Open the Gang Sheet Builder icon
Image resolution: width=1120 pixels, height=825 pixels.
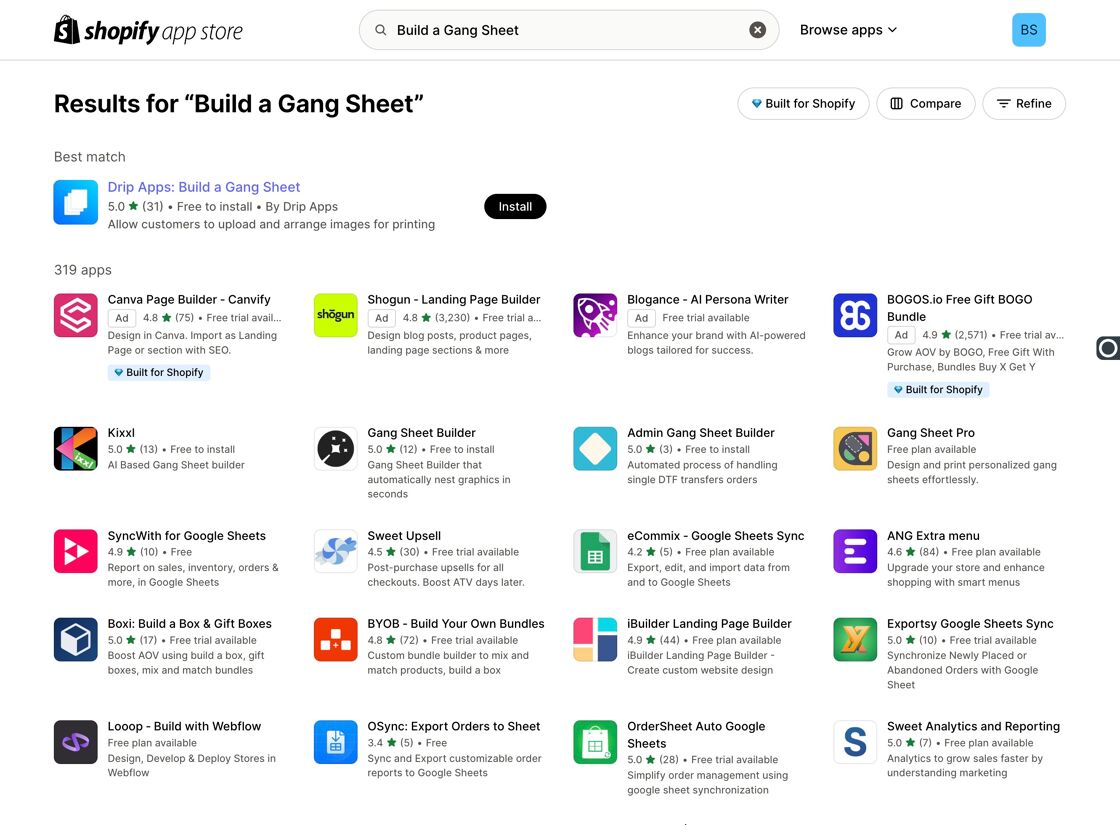click(336, 449)
